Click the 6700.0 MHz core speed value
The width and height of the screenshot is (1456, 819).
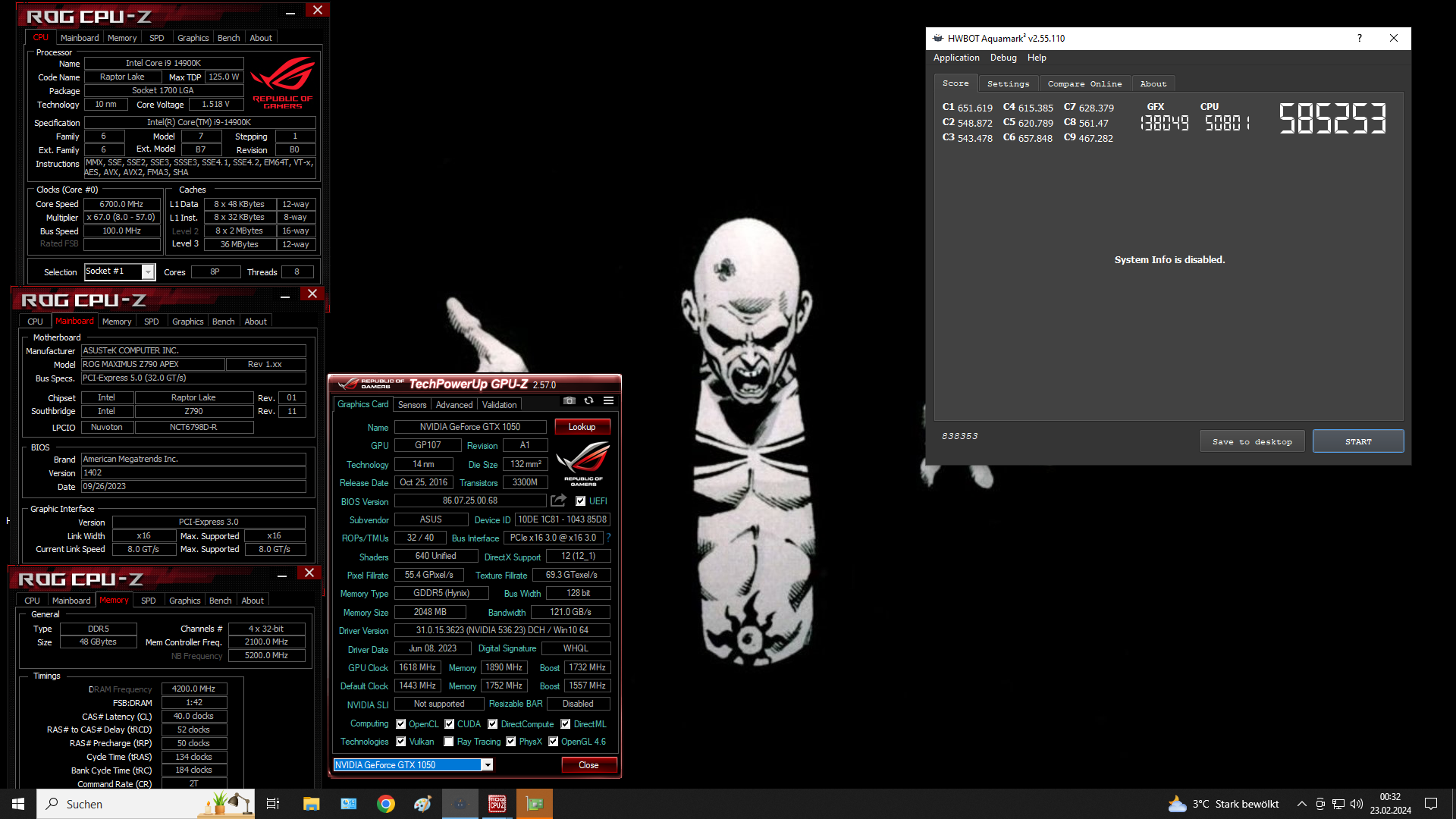point(121,204)
